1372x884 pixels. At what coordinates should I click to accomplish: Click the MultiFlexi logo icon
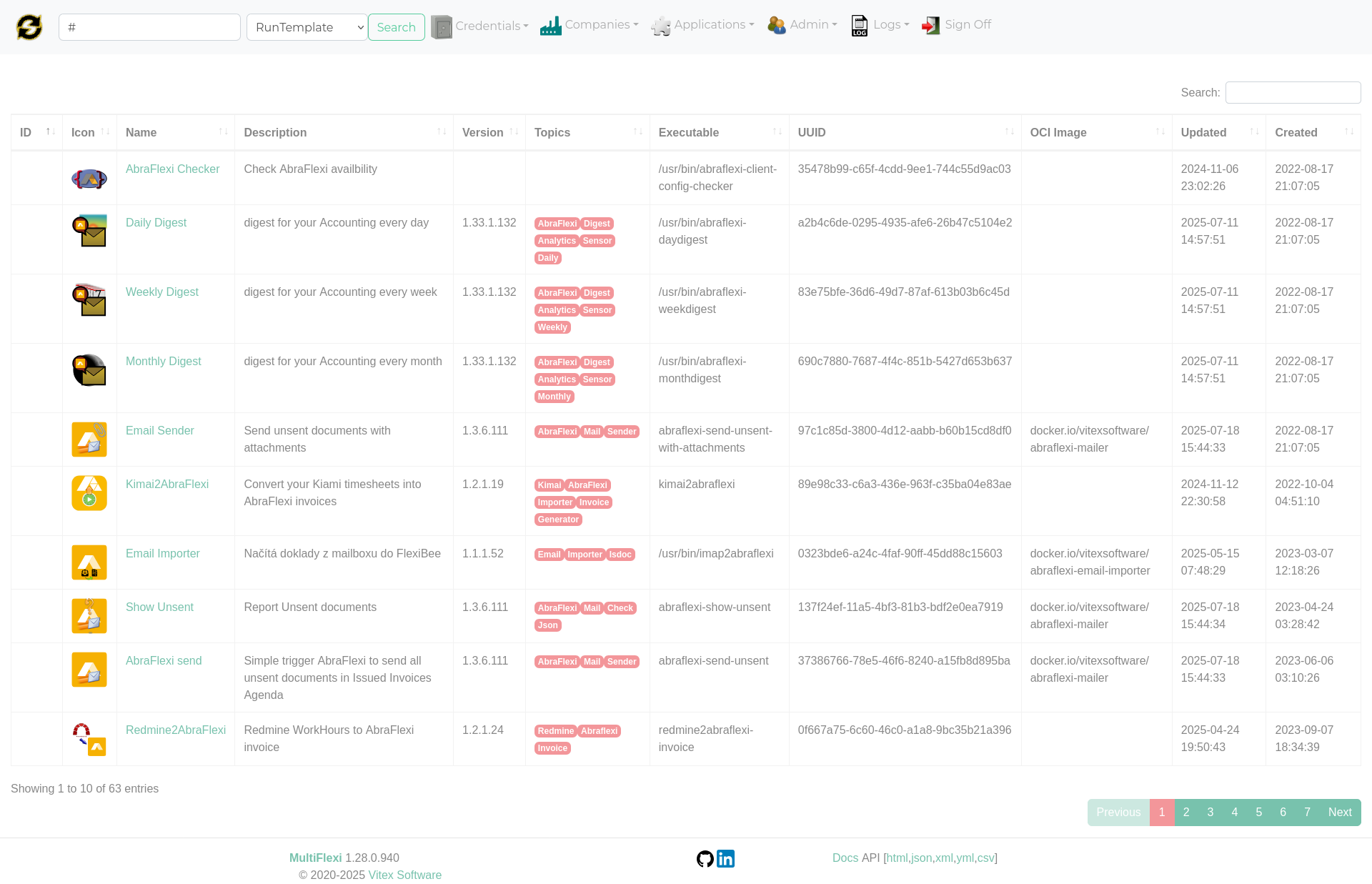point(29,27)
